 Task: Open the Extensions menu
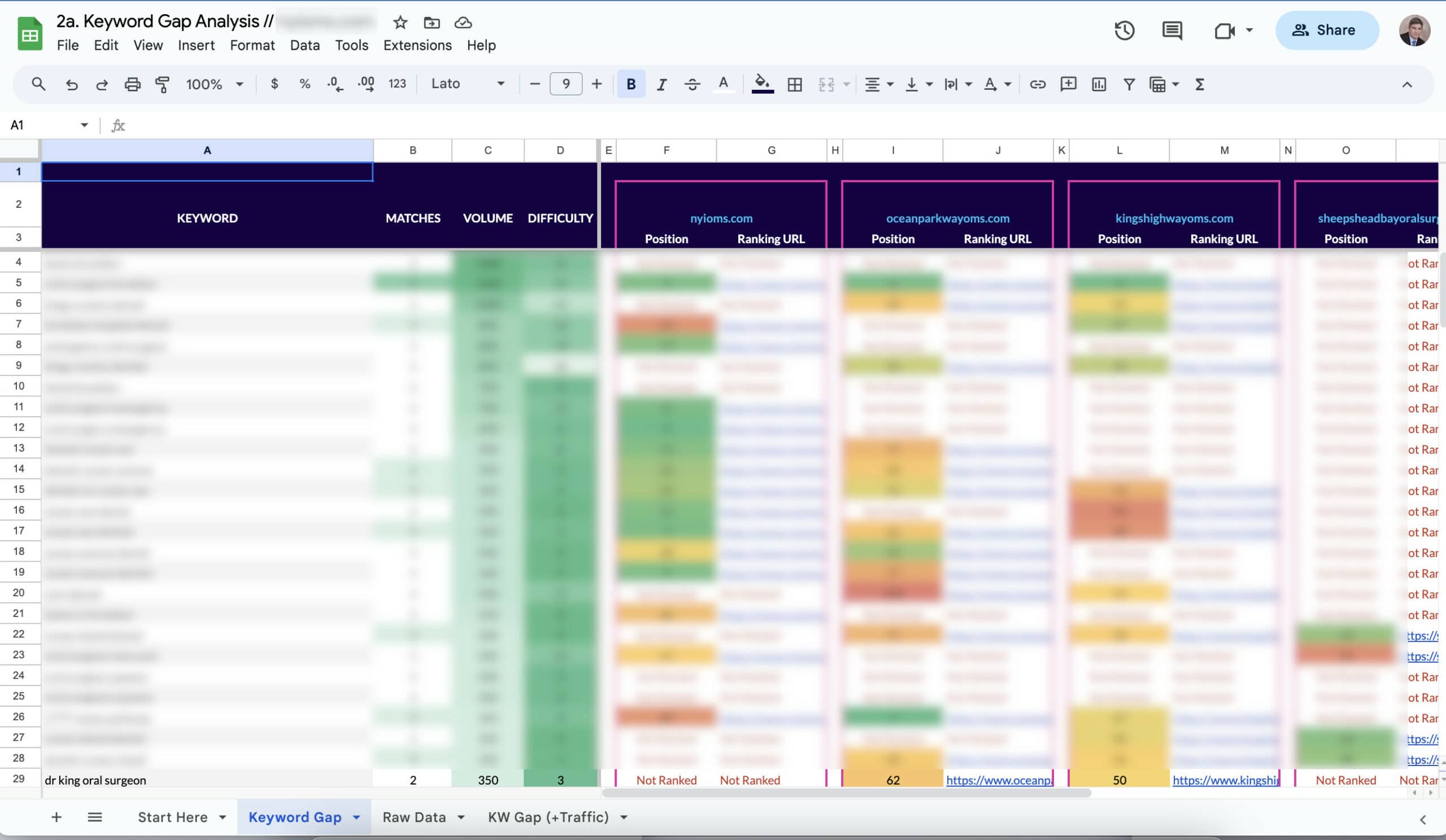pos(417,45)
